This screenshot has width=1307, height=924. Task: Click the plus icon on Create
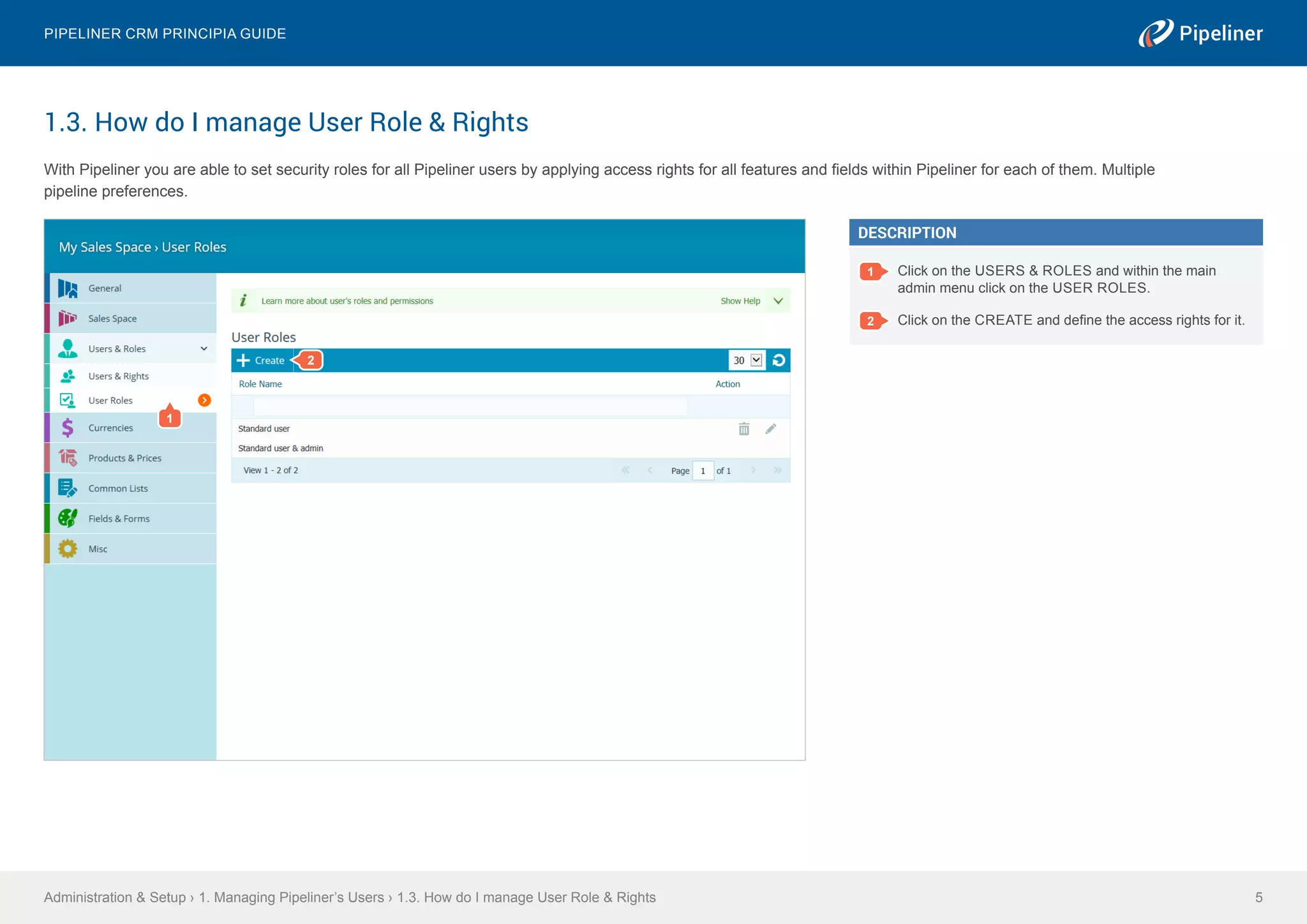(243, 361)
